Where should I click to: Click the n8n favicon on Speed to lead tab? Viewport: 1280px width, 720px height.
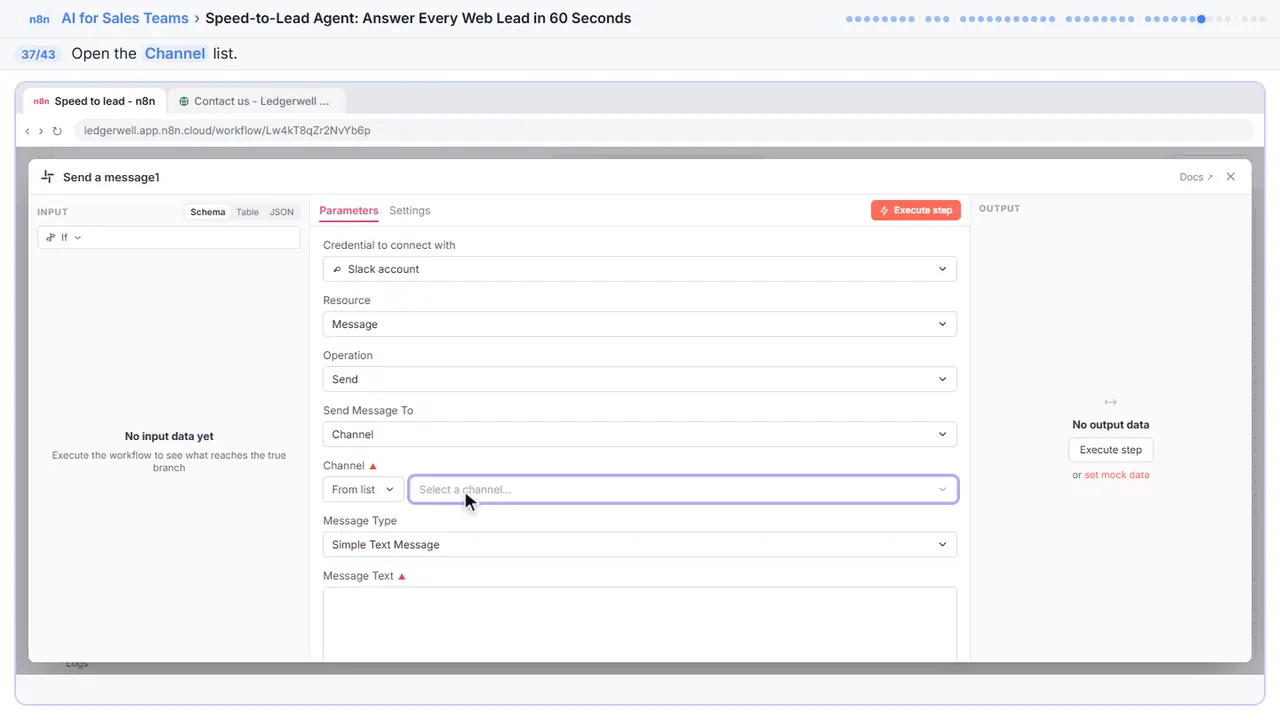pyautogui.click(x=41, y=101)
